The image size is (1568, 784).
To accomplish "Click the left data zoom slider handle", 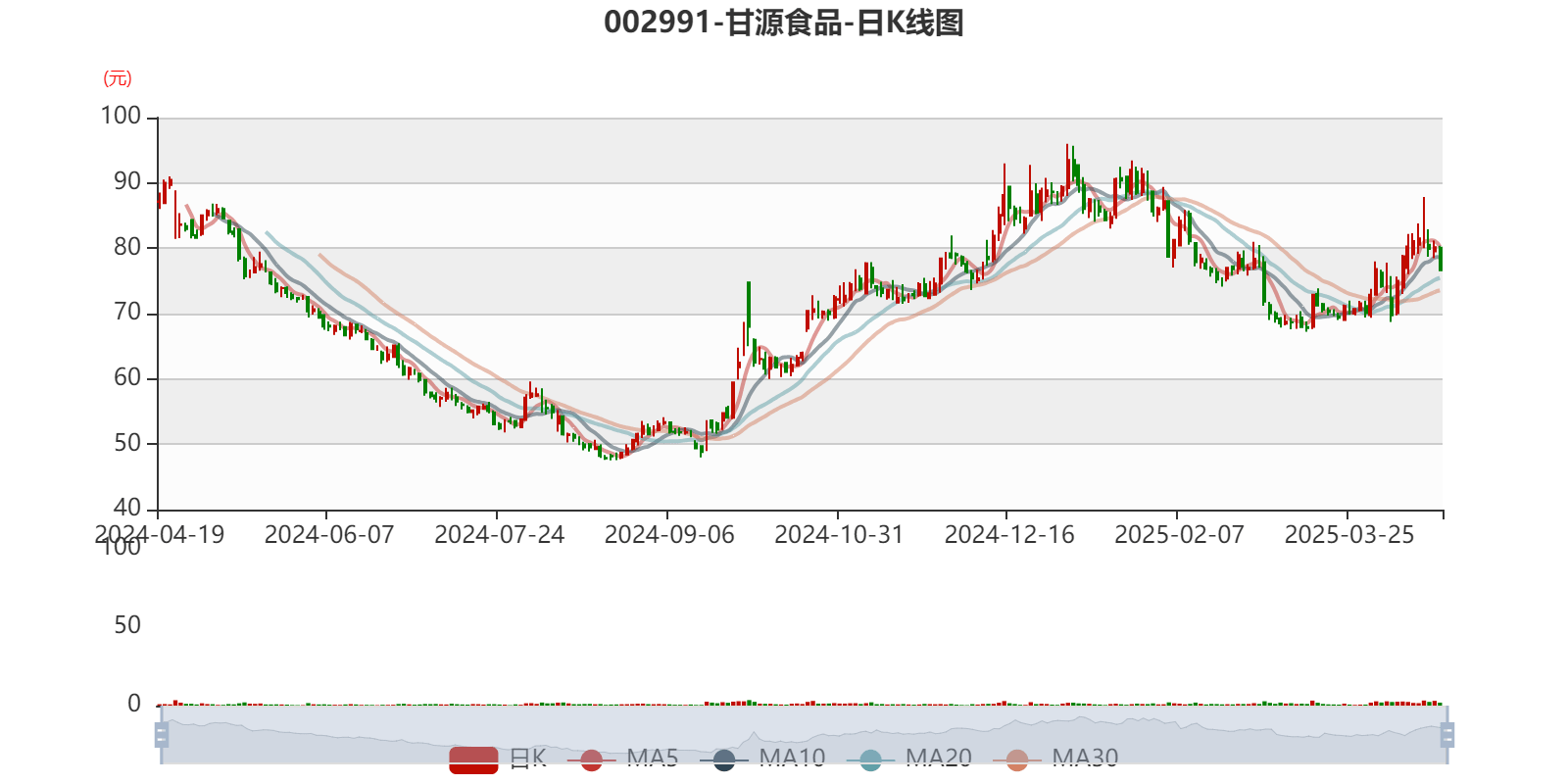I will point(162,735).
